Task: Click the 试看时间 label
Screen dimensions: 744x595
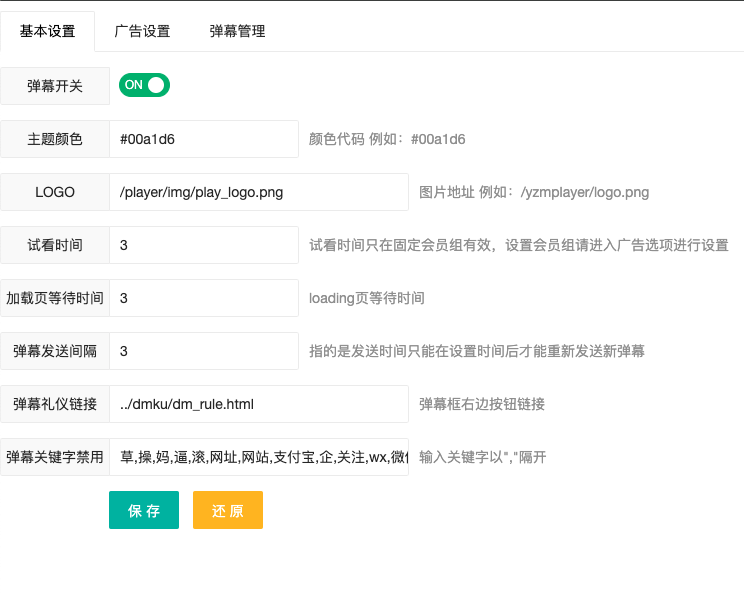Action: click(x=55, y=245)
